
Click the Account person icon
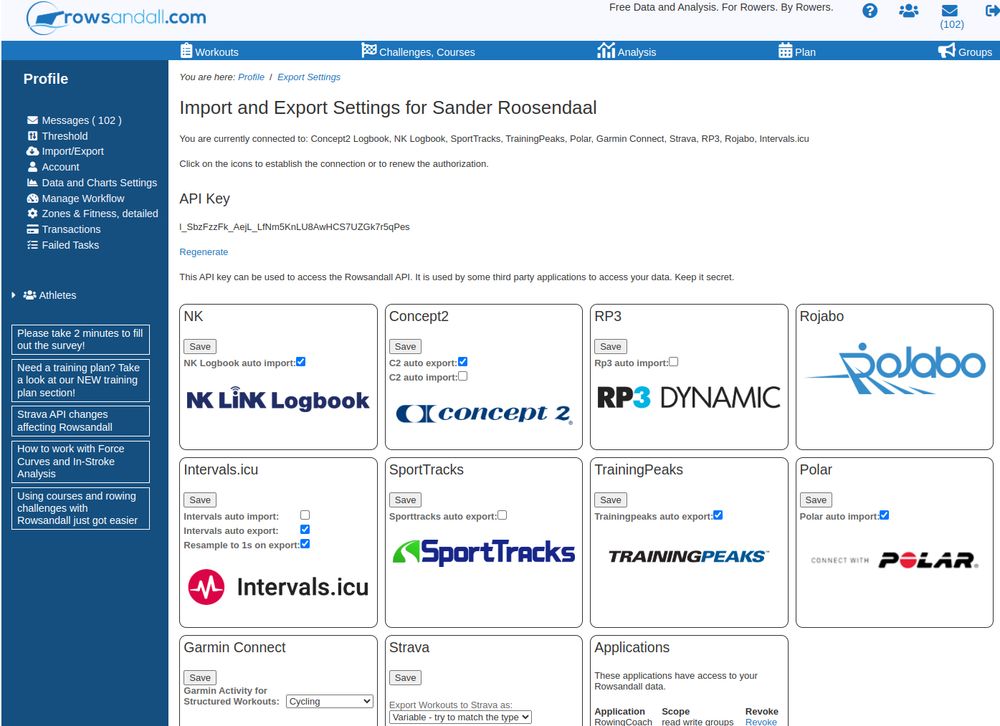[33, 167]
